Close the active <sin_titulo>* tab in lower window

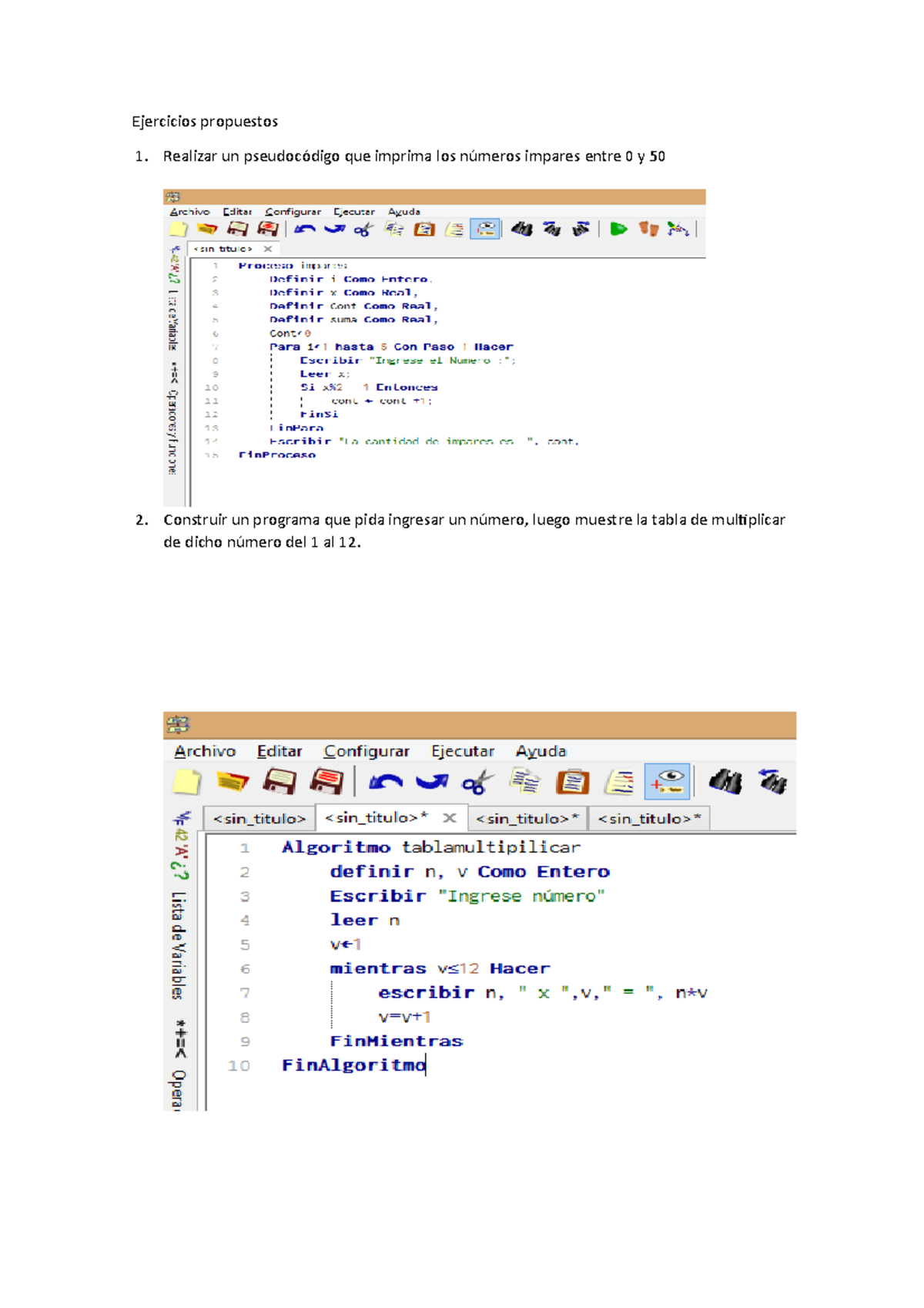coord(450,818)
